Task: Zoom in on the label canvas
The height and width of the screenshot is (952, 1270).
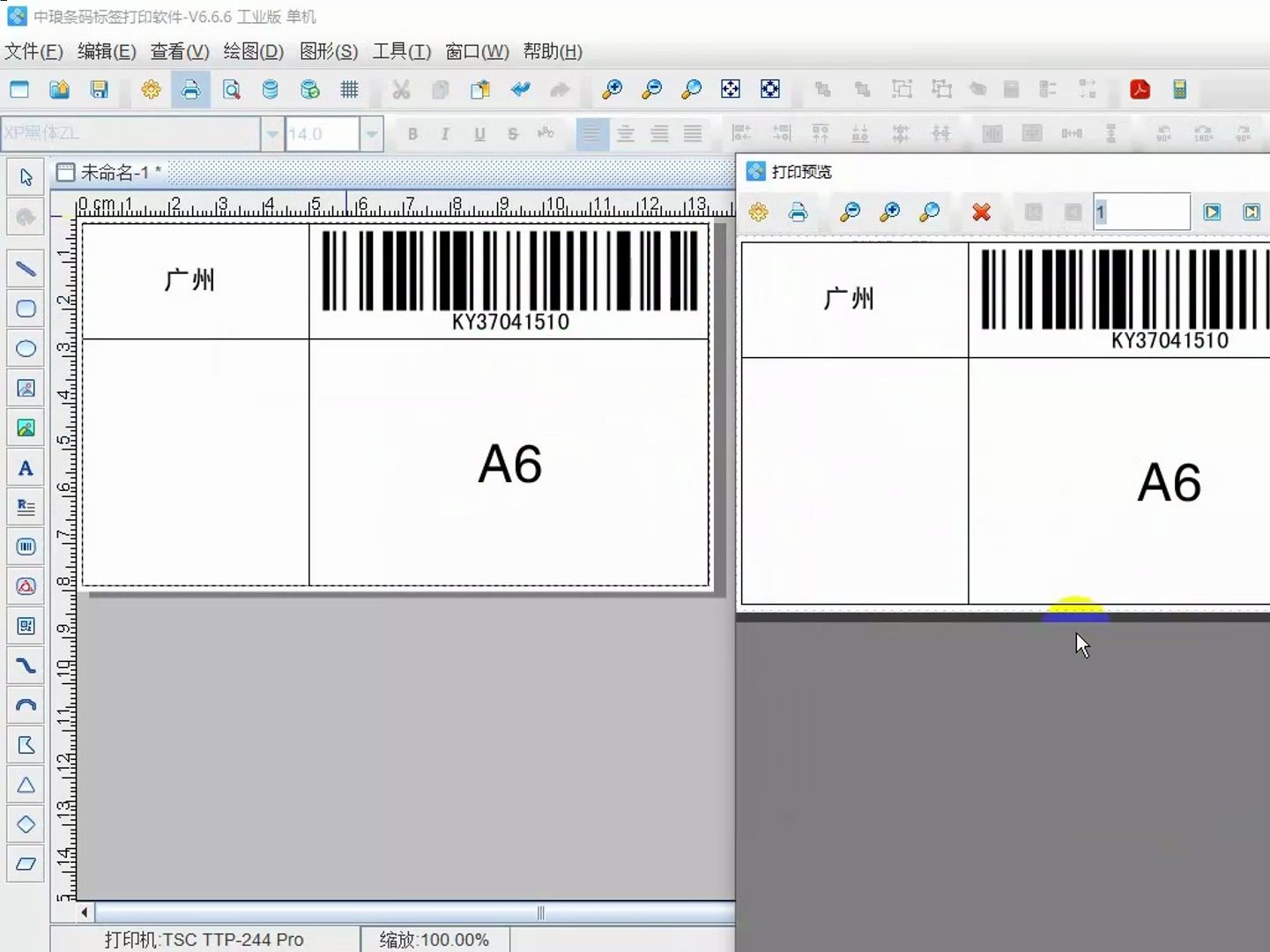Action: click(x=612, y=89)
